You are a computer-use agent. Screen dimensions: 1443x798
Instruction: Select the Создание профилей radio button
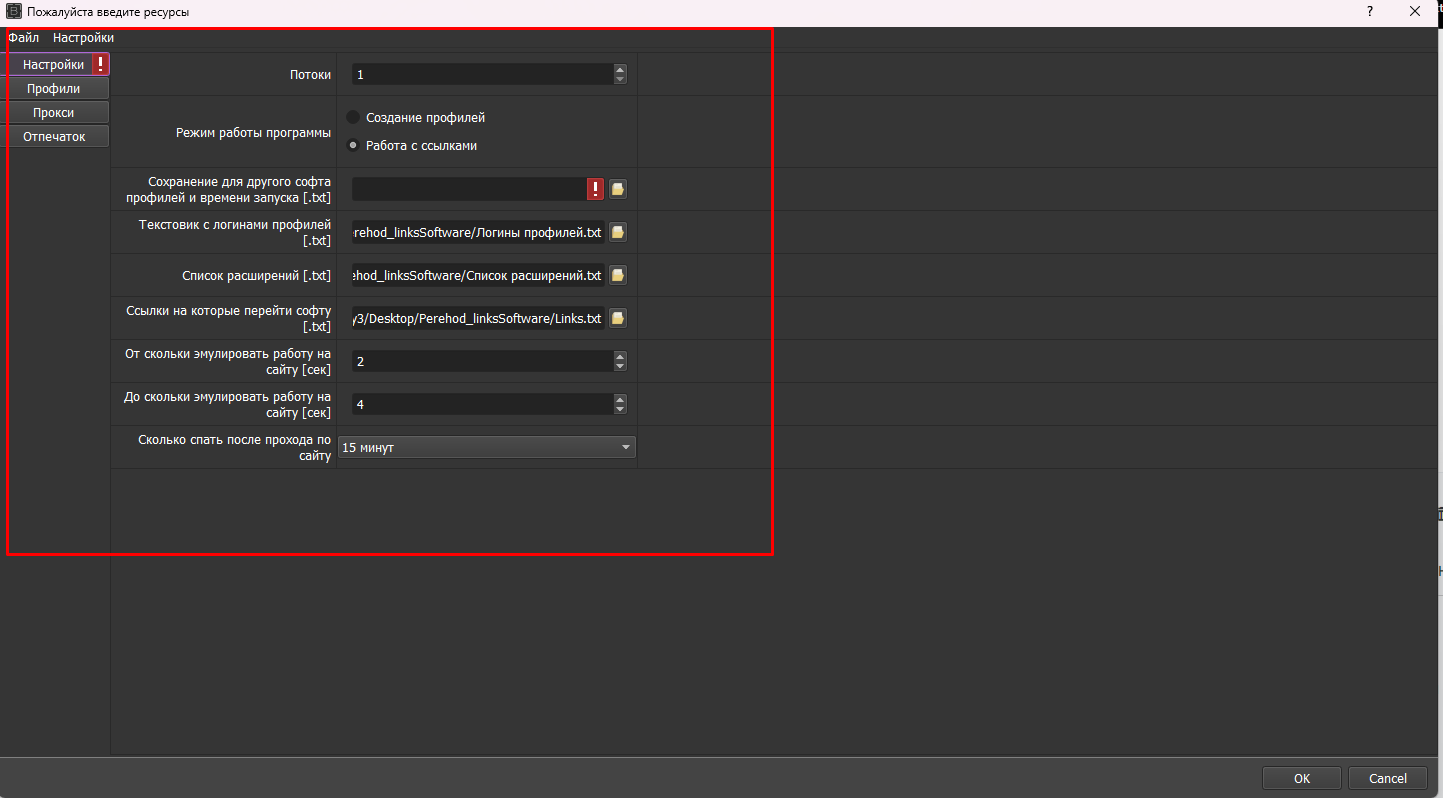353,117
